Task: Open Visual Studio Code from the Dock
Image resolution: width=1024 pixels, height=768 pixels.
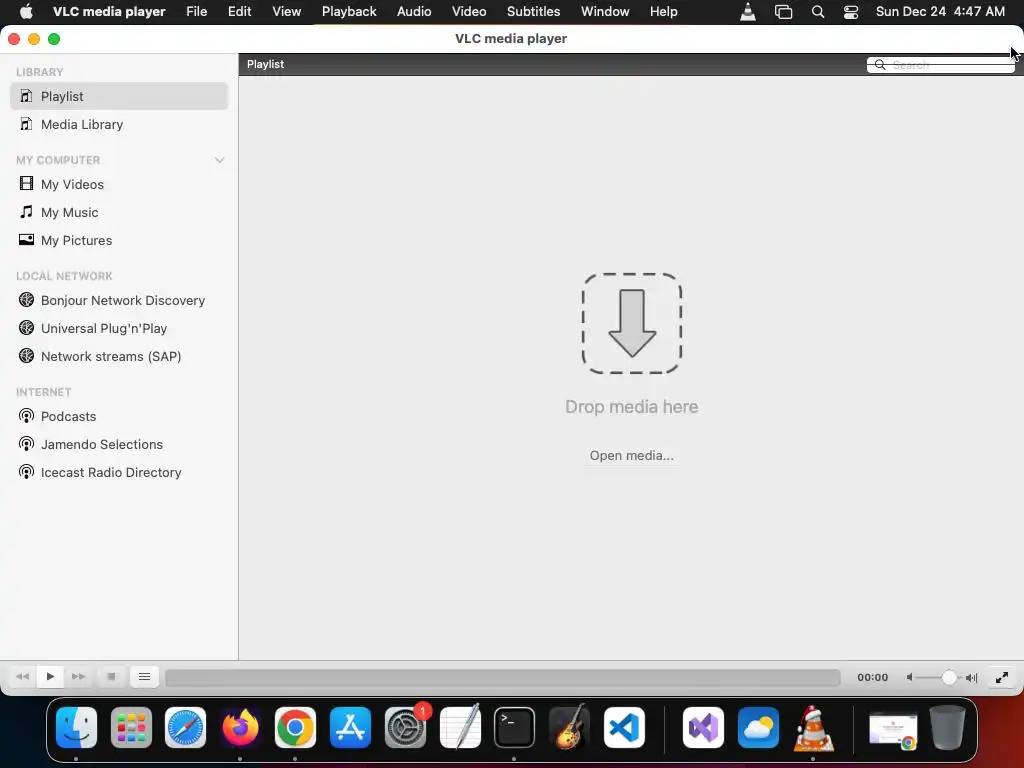Action: pos(624,728)
